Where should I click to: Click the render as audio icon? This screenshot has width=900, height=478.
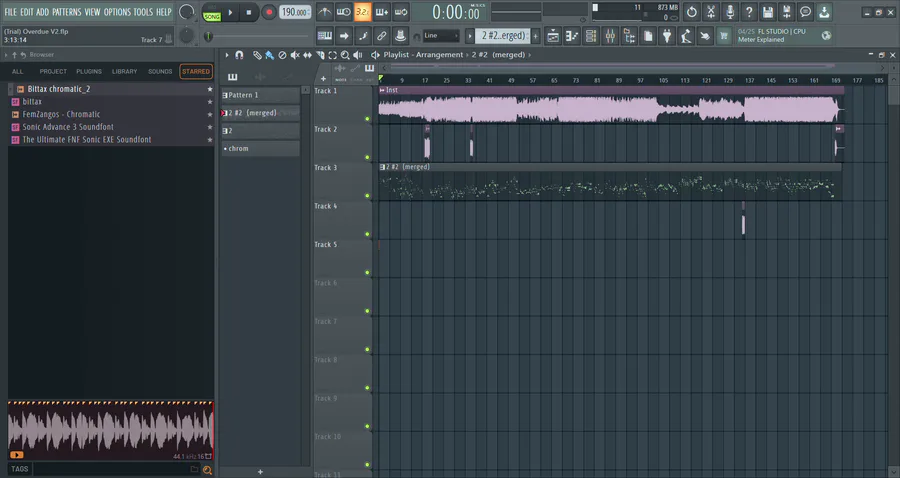(786, 12)
